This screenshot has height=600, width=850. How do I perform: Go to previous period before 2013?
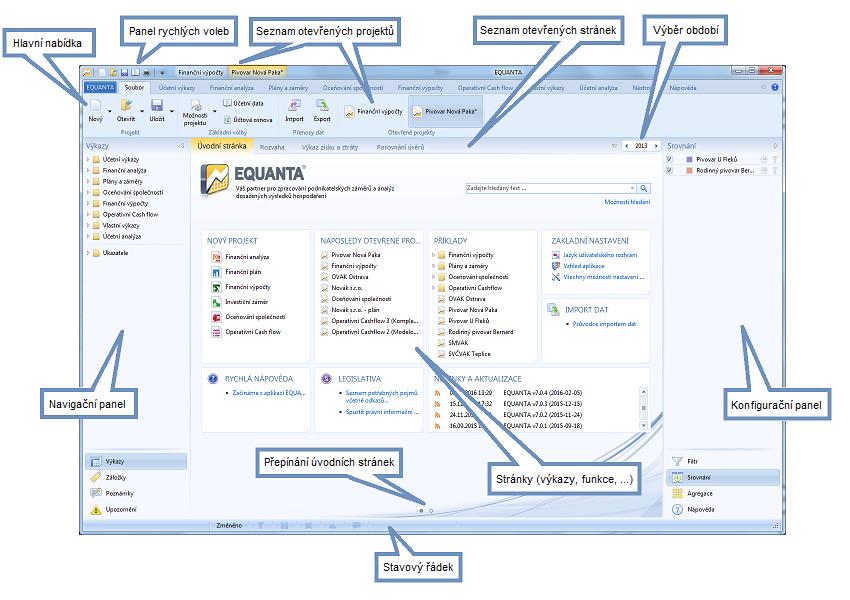[x=627, y=146]
